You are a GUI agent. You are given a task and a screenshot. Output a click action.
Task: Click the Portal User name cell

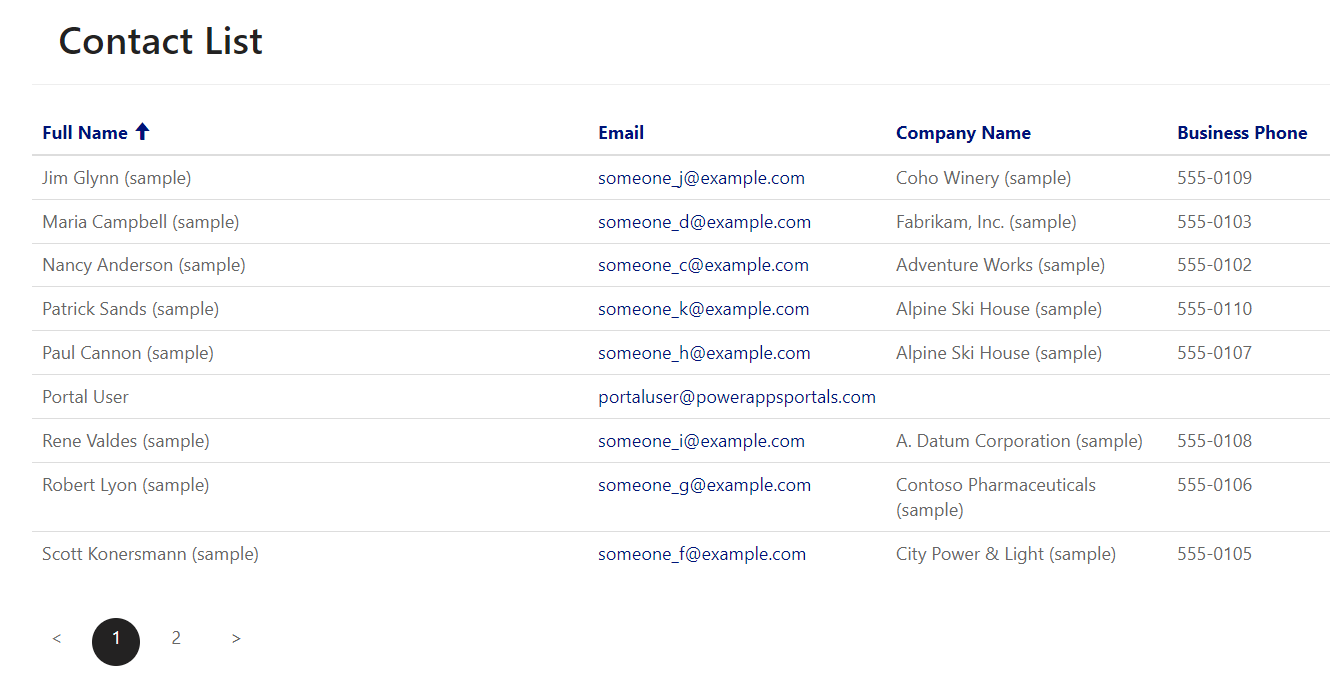(x=85, y=397)
